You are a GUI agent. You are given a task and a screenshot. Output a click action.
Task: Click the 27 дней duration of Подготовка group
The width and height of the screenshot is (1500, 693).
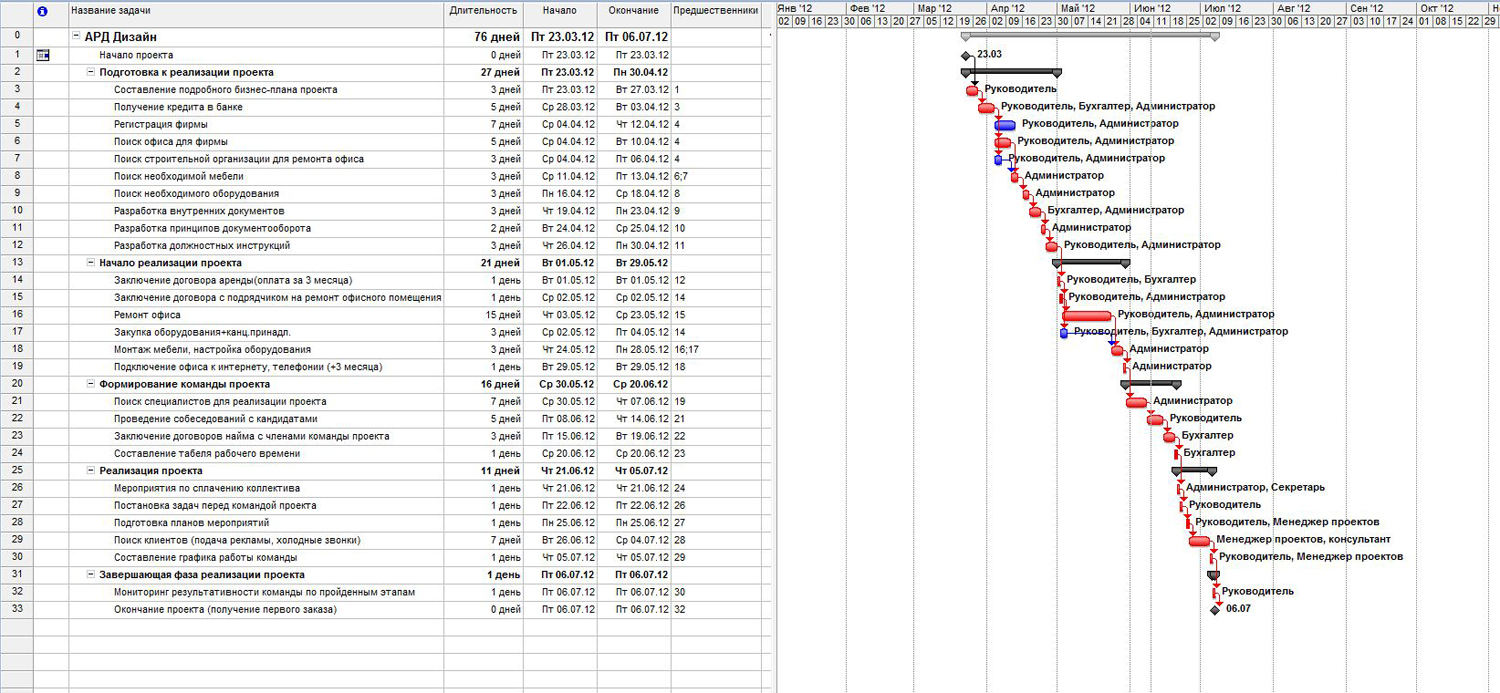click(483, 72)
